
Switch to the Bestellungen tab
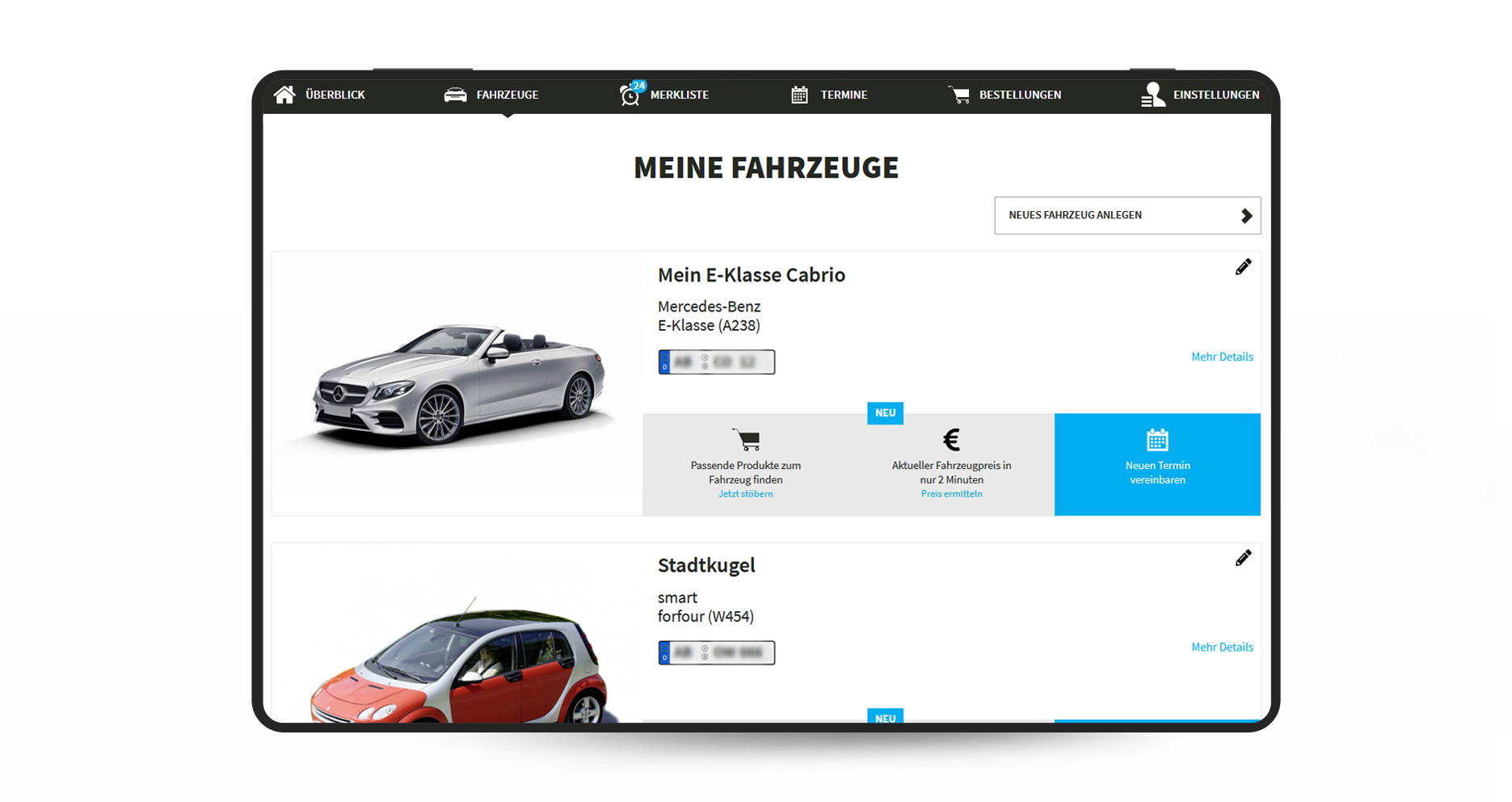point(1020,95)
